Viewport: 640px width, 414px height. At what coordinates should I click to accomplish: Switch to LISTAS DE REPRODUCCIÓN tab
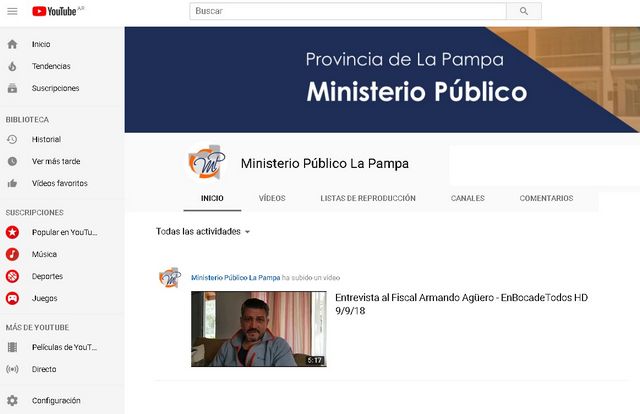(x=368, y=198)
